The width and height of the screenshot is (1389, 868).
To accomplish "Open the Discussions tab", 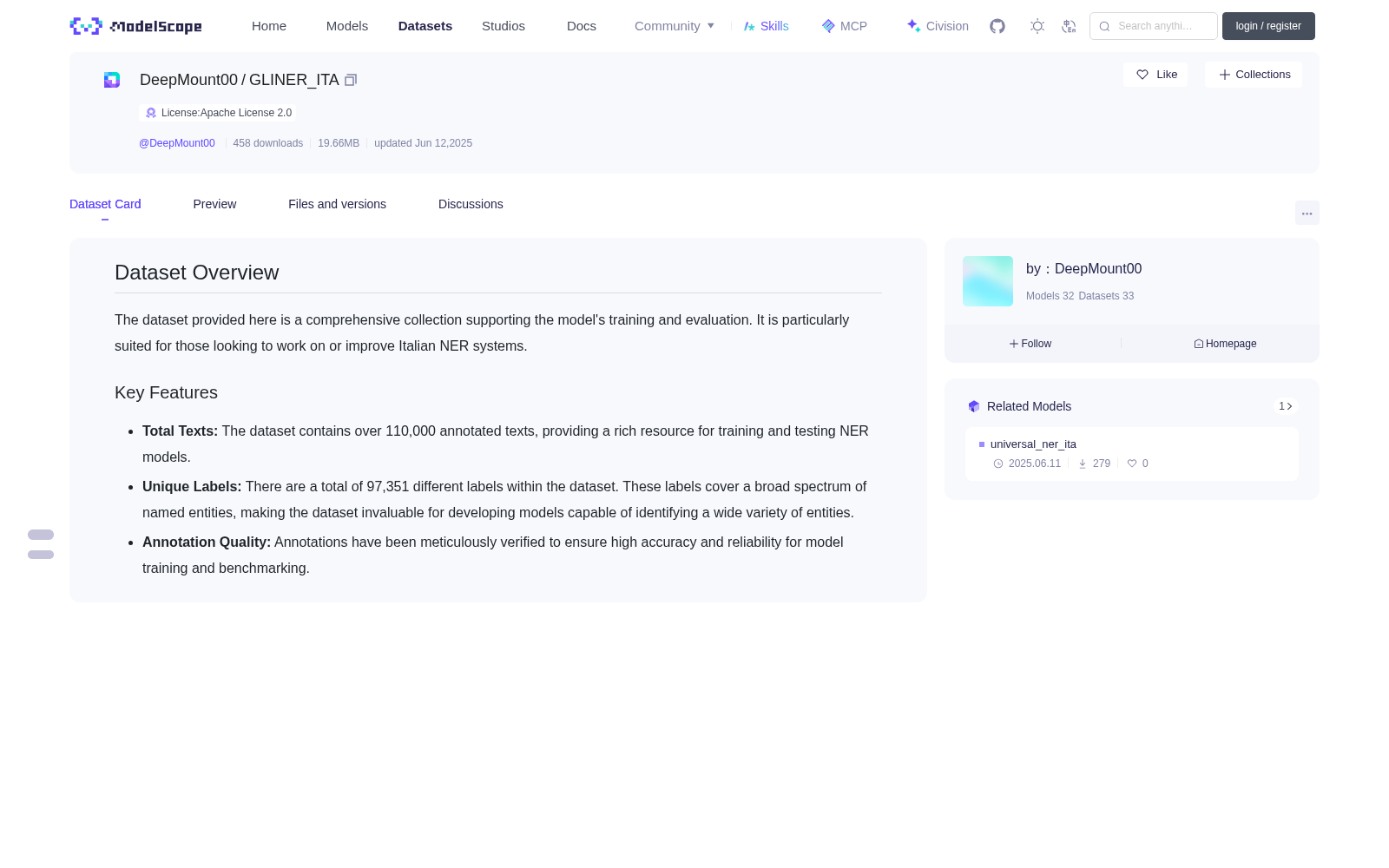I will point(471,204).
